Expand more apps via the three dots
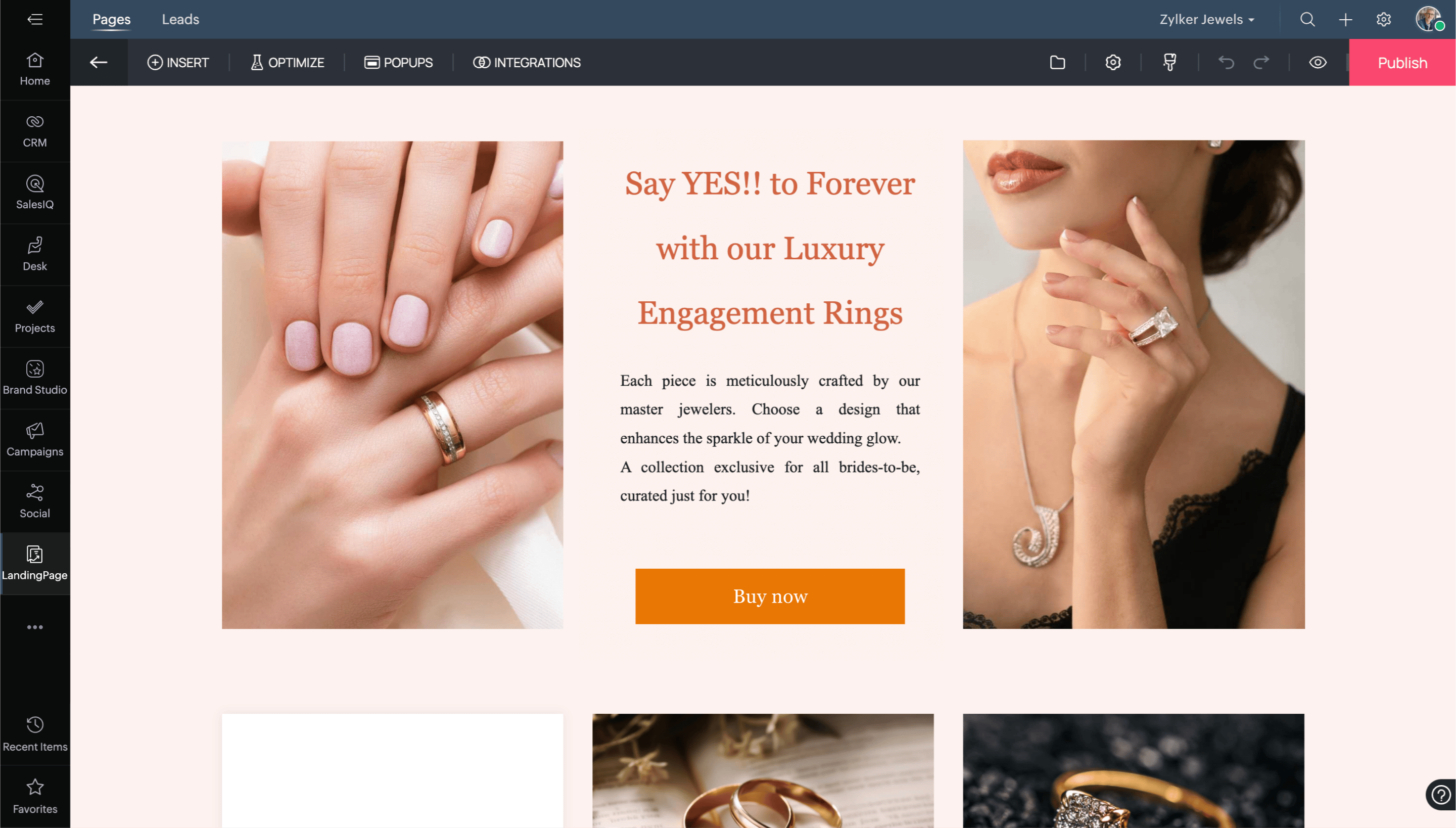Image resolution: width=1456 pixels, height=828 pixels. point(35,627)
